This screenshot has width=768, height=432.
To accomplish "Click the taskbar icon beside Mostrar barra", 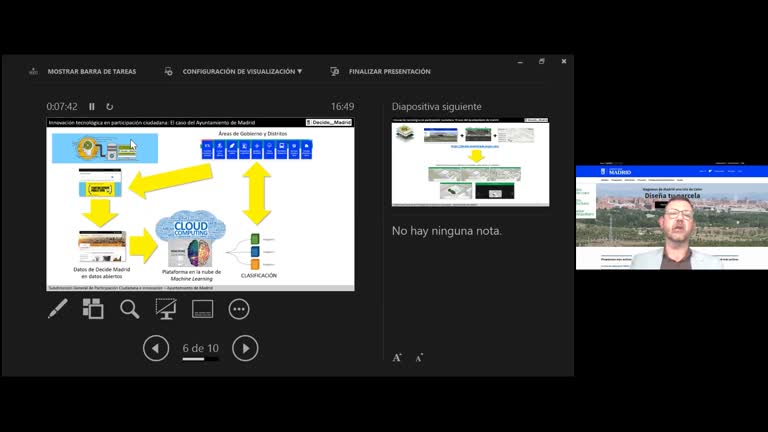I will click(33, 72).
